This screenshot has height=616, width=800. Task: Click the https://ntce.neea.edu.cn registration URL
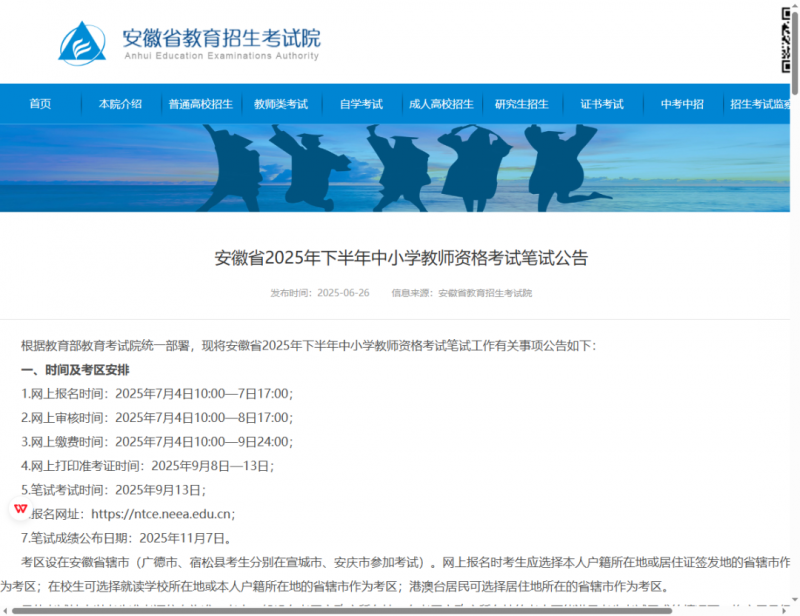tap(162, 514)
